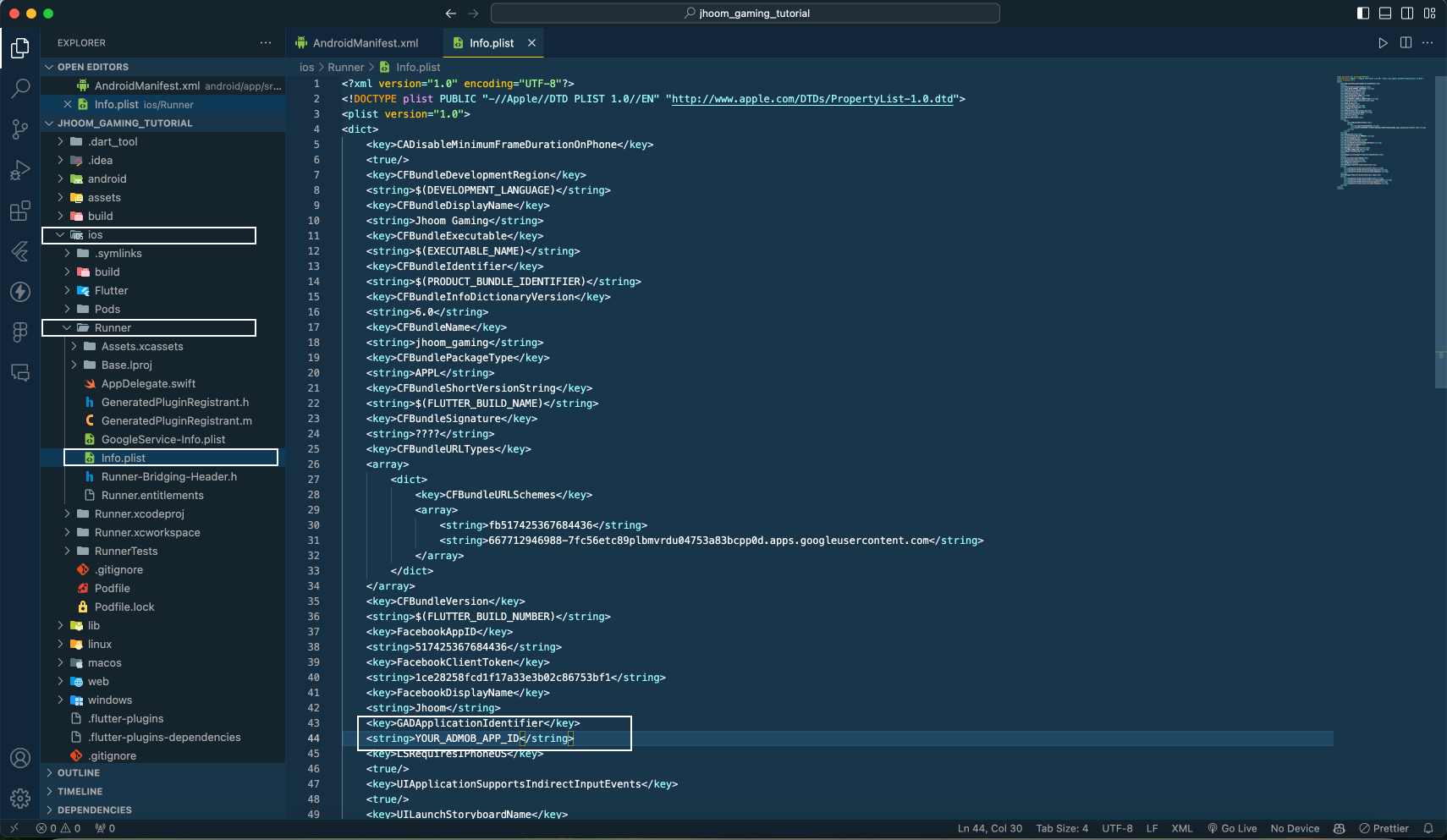Go back with the navigation arrow
The image size is (1447, 840).
[x=451, y=14]
